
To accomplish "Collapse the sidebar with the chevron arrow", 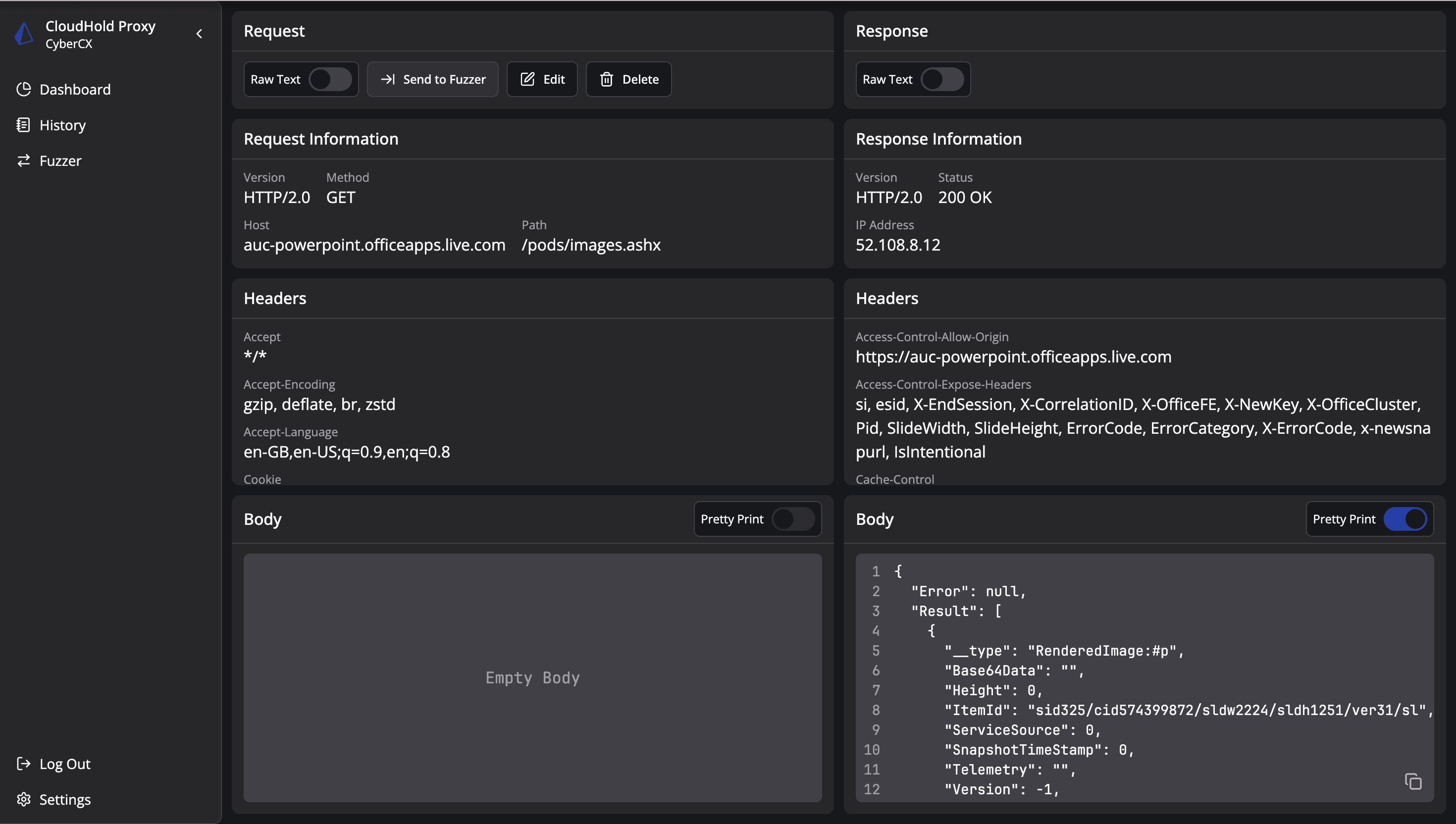I will [x=199, y=34].
